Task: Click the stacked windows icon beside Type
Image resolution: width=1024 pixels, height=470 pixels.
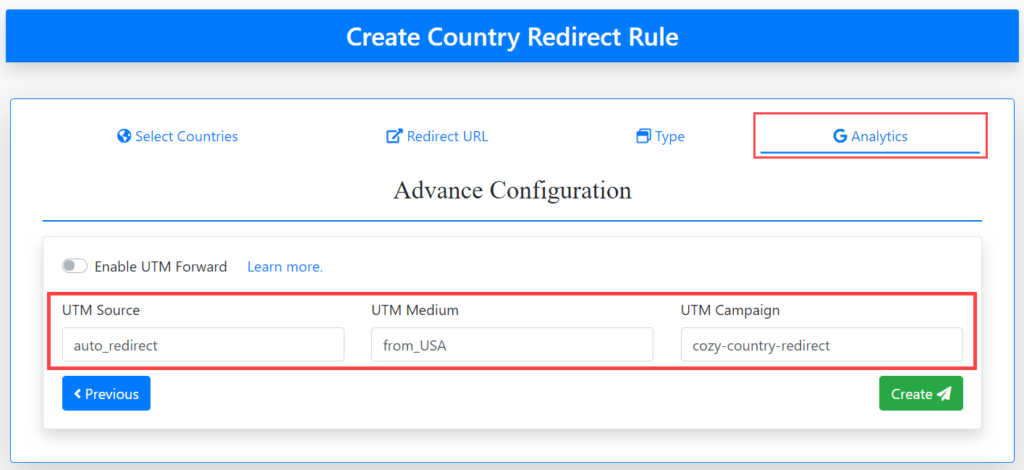Action: click(644, 136)
